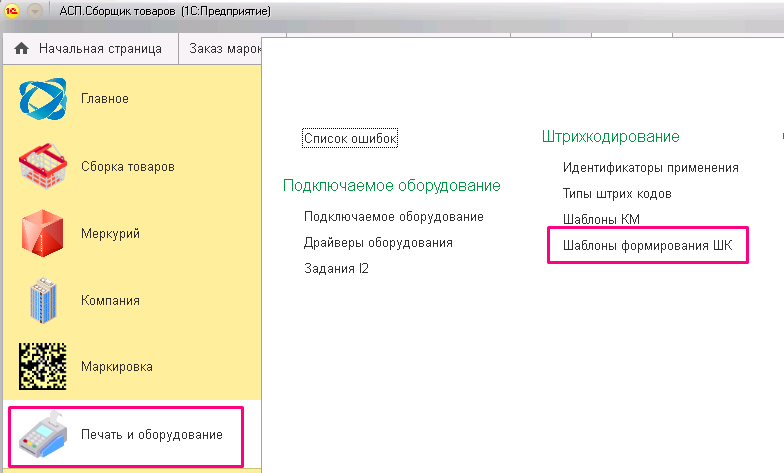Open Драйверы оборудования
Viewport: 784px width, 473px height.
click(x=378, y=242)
